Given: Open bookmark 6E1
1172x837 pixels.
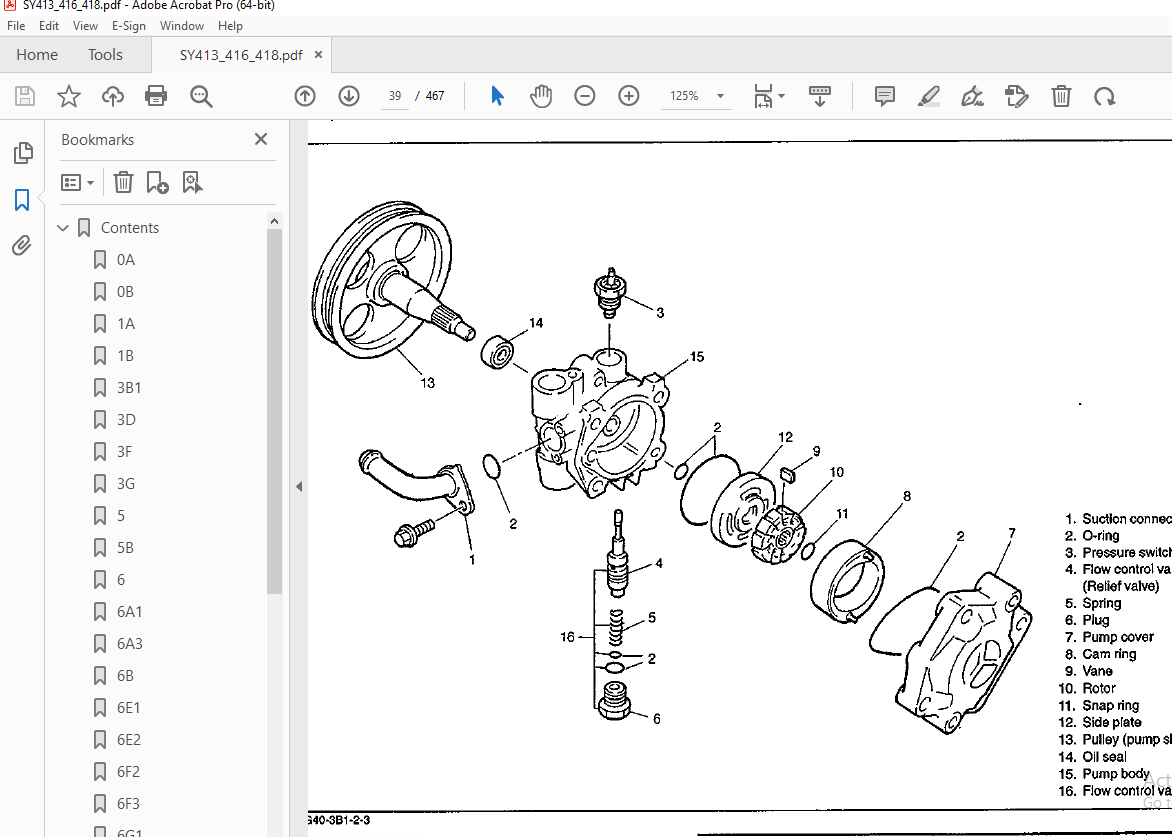Looking at the screenshot, I should pyautogui.click(x=129, y=708).
